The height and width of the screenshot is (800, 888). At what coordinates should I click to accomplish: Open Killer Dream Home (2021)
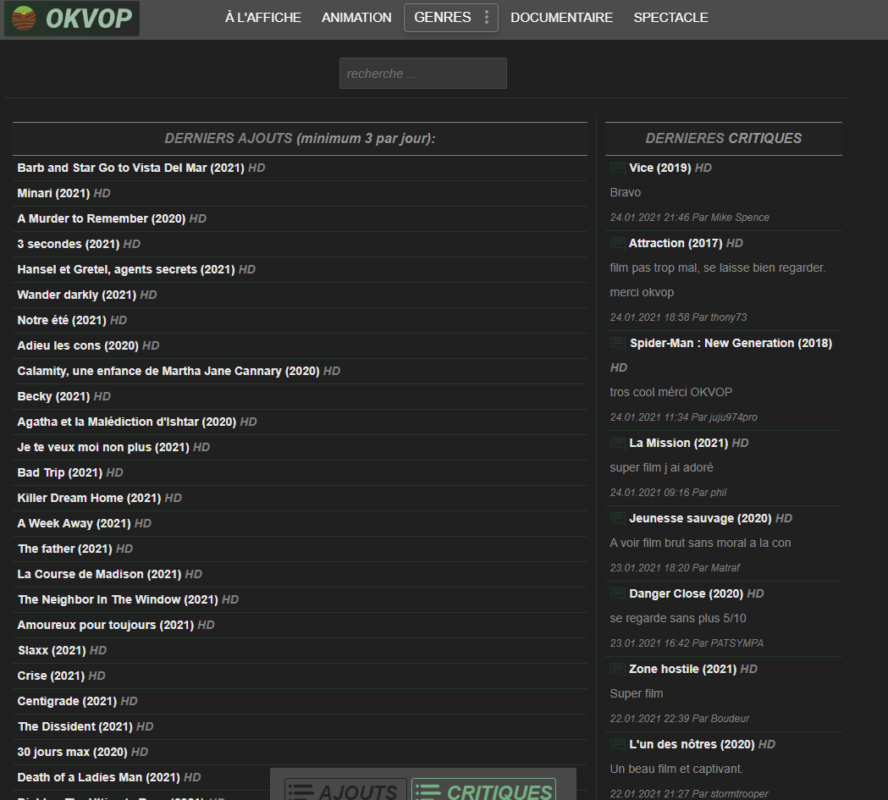89,498
